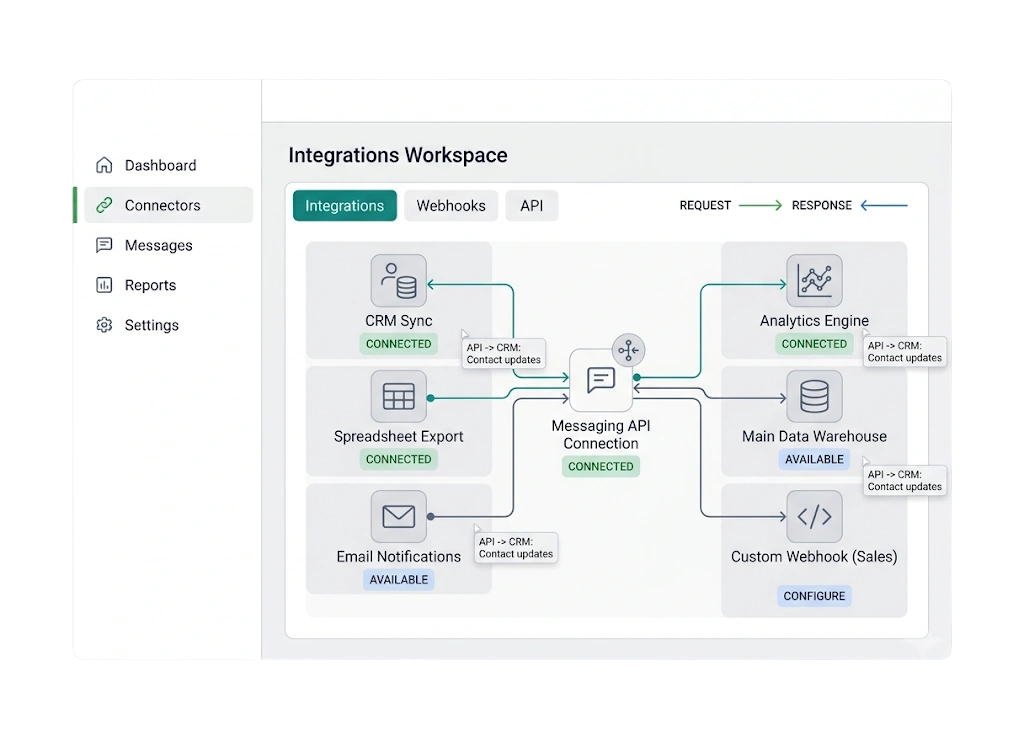Click the CONFIGURE button for Custom Webhook
The height and width of the screenshot is (741, 1024).
point(814,596)
